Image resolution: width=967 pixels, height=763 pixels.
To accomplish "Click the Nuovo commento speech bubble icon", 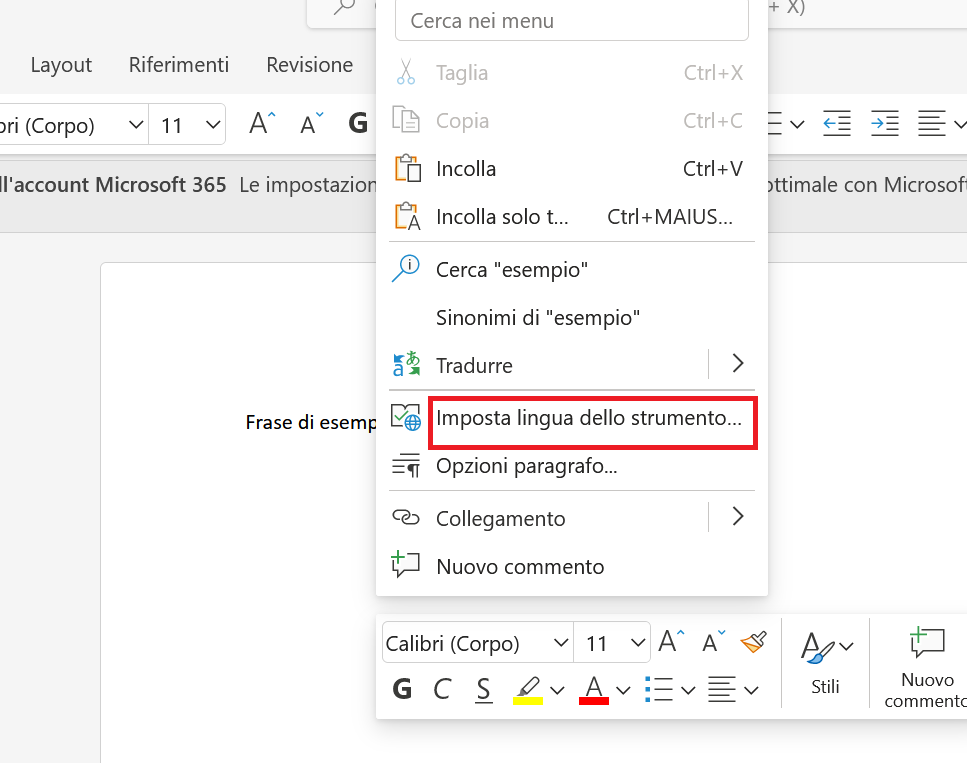I will [x=405, y=564].
